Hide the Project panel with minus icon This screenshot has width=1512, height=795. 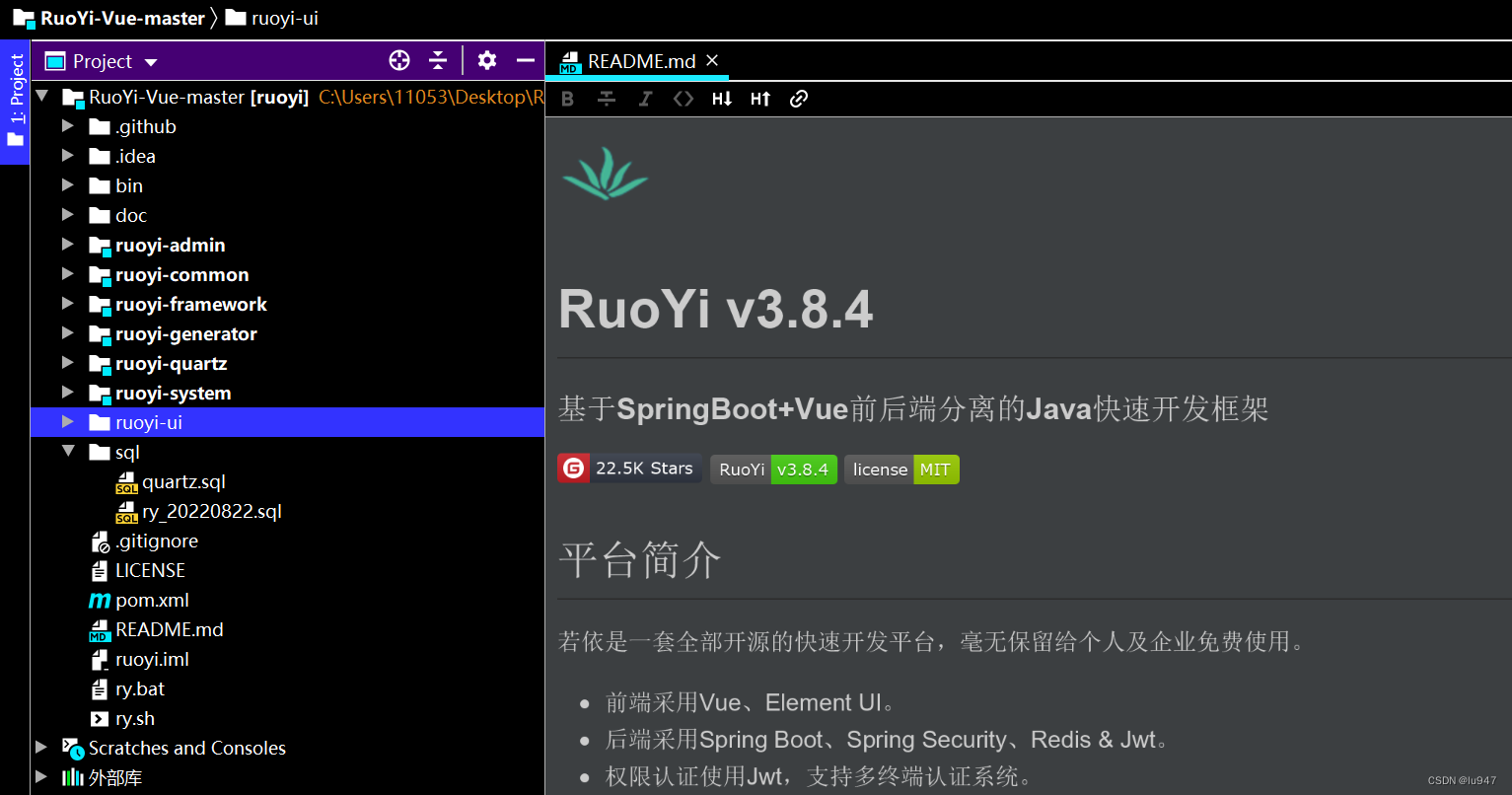point(526,61)
